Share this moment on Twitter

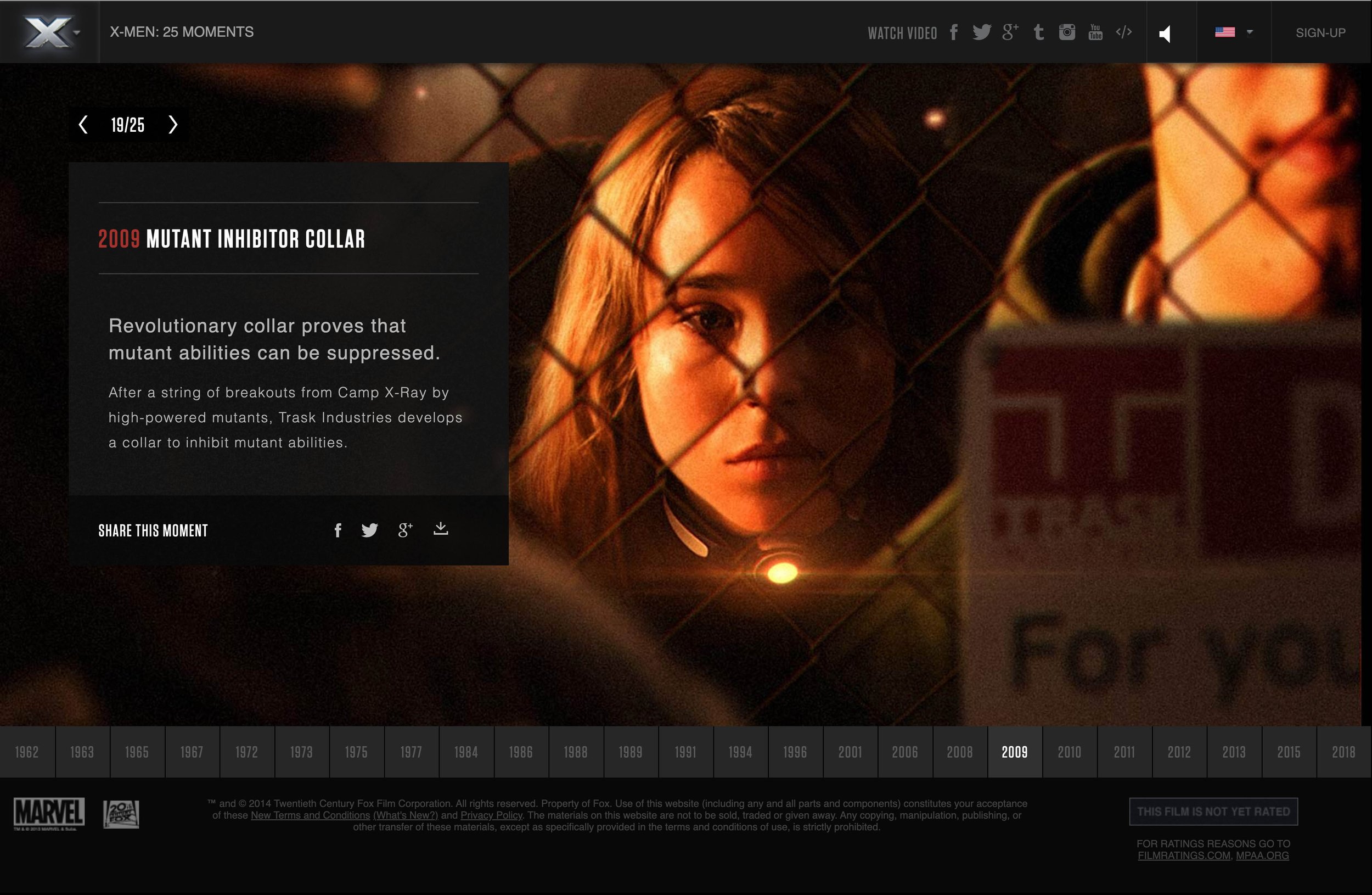pos(369,530)
